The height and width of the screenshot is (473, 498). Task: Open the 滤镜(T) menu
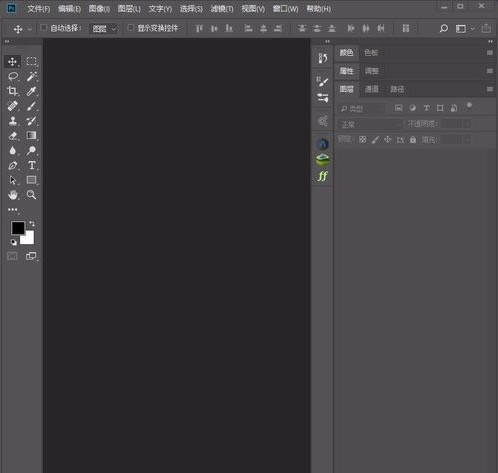pos(222,9)
